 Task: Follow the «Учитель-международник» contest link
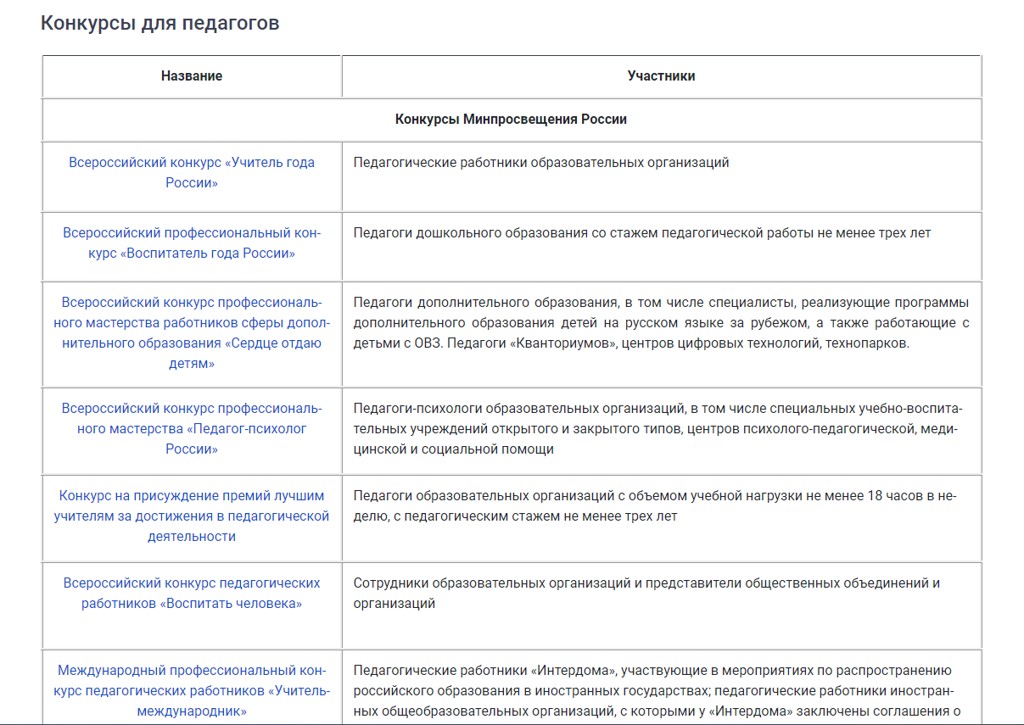click(191, 691)
